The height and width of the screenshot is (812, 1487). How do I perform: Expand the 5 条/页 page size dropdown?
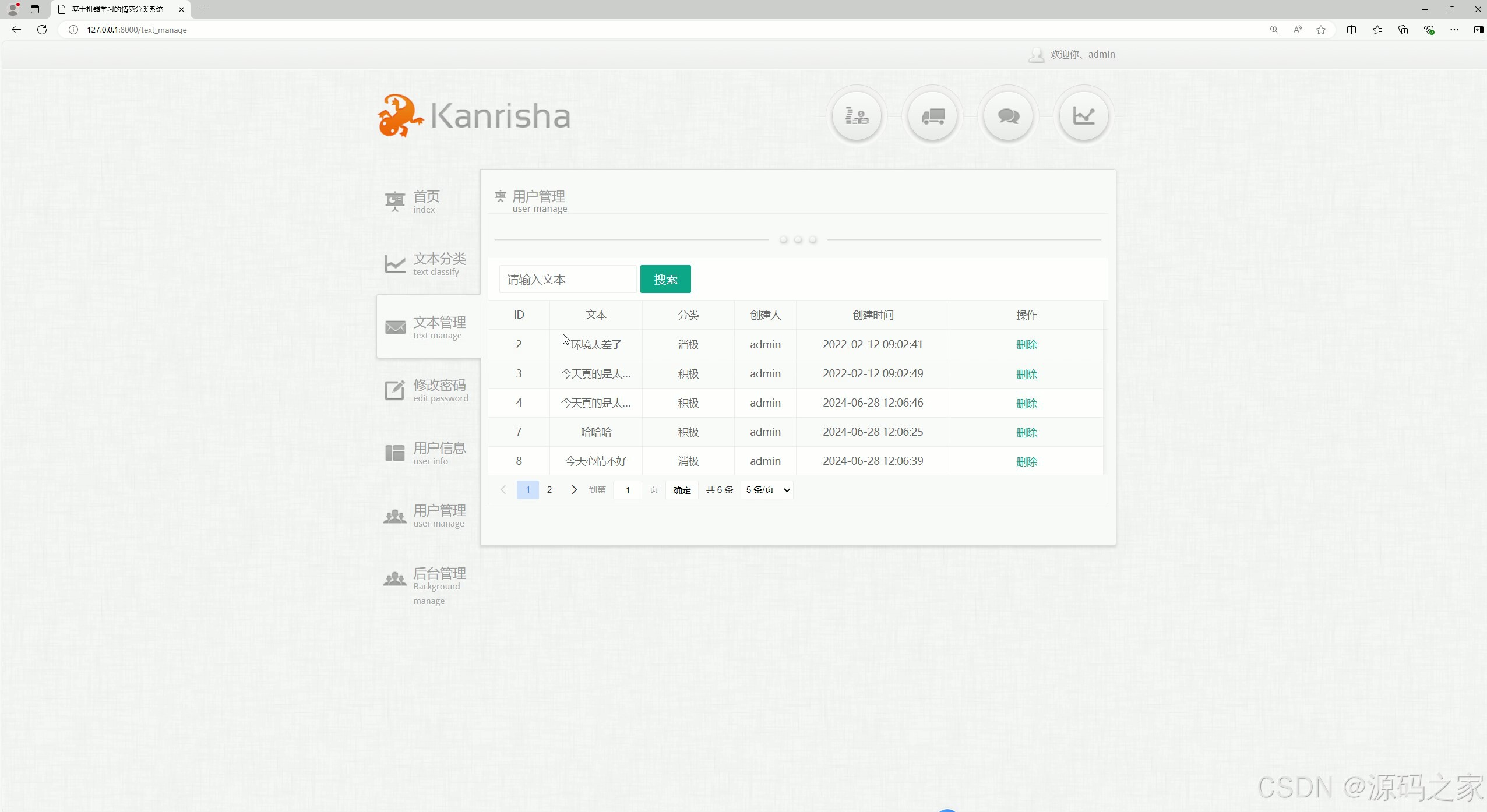[x=767, y=490]
